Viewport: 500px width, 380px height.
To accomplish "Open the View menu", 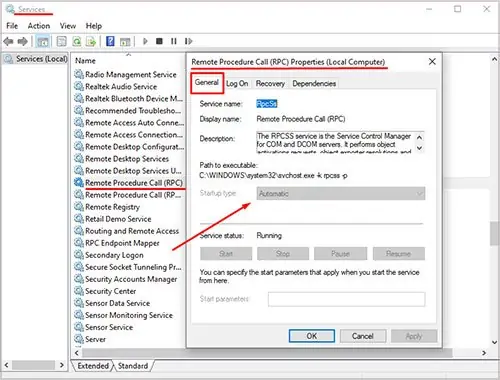I will coord(68,26).
